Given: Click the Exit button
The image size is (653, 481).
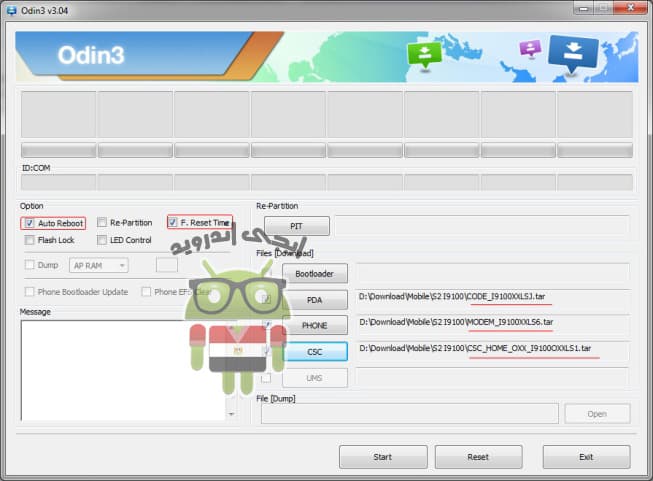Looking at the screenshot, I should click(586, 457).
